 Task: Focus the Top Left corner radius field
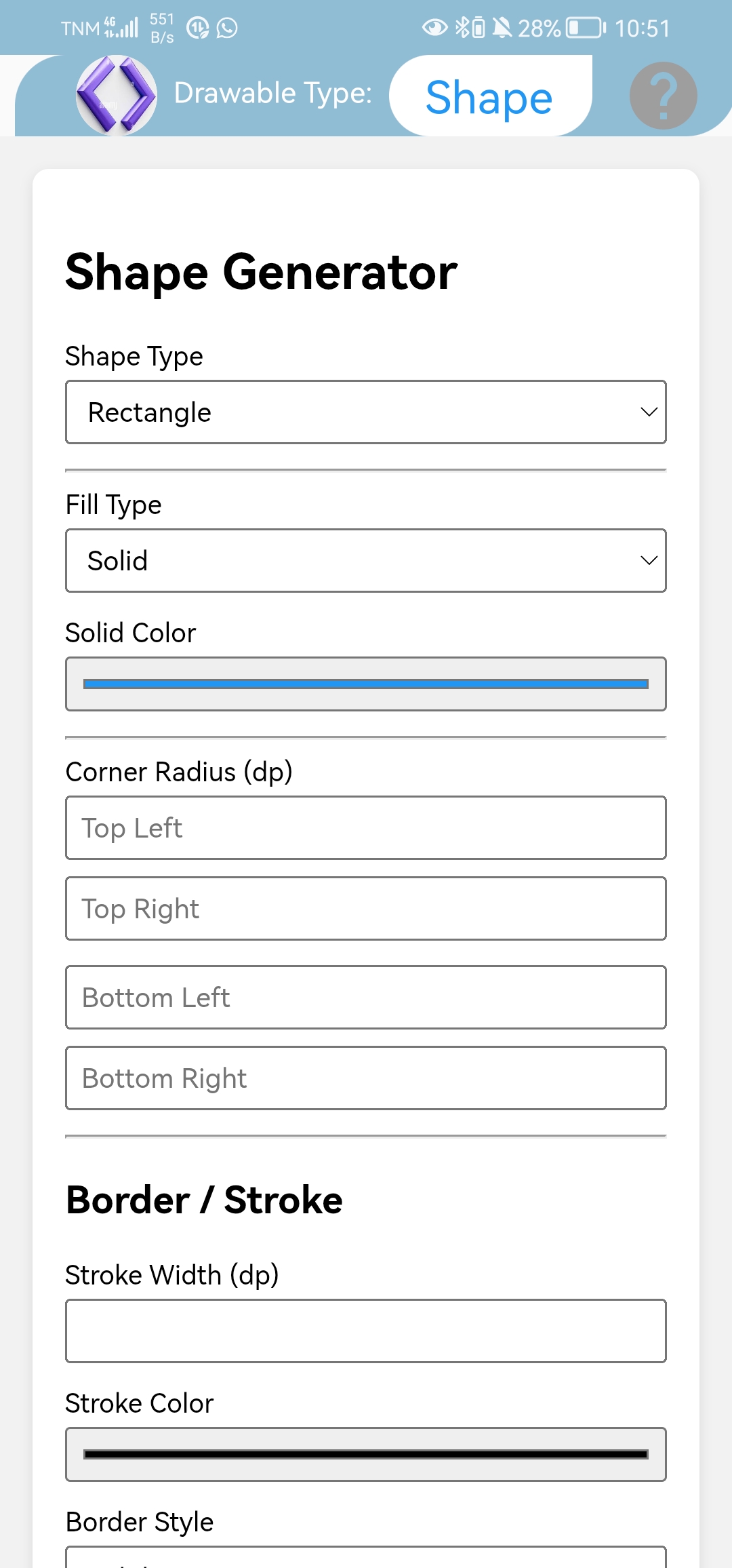tap(366, 828)
